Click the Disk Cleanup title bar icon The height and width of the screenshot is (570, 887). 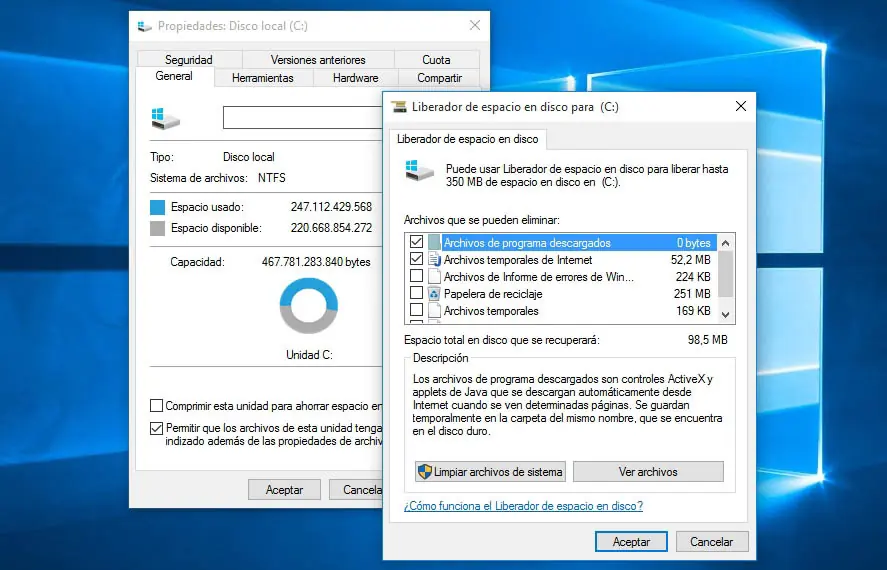click(399, 107)
